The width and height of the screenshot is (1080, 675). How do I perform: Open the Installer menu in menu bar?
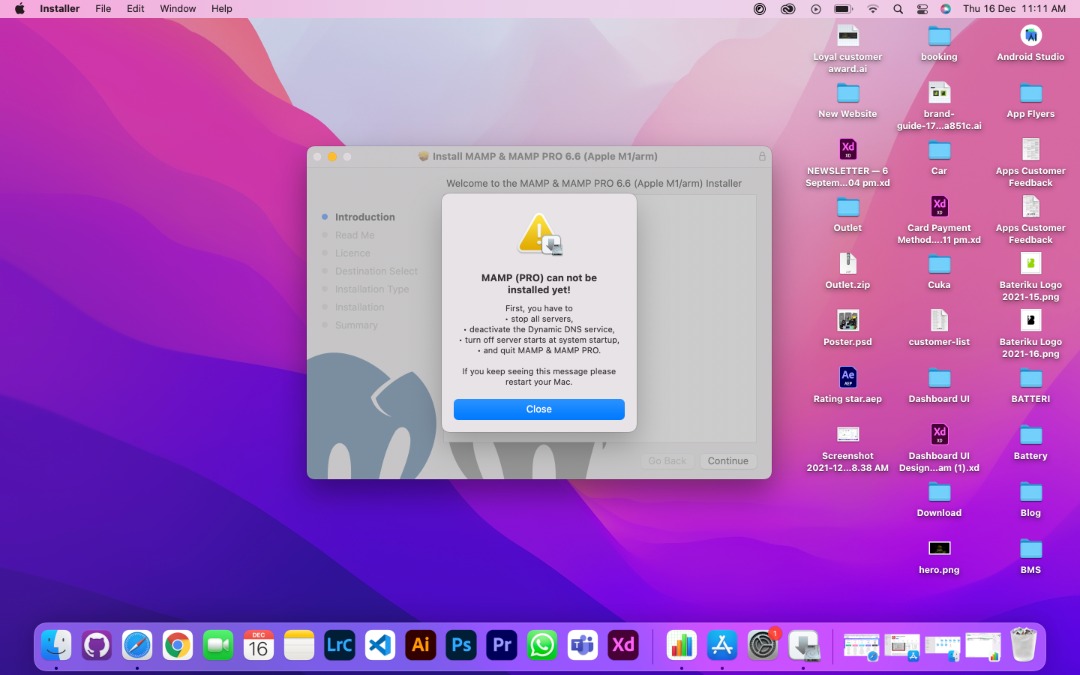pos(59,9)
